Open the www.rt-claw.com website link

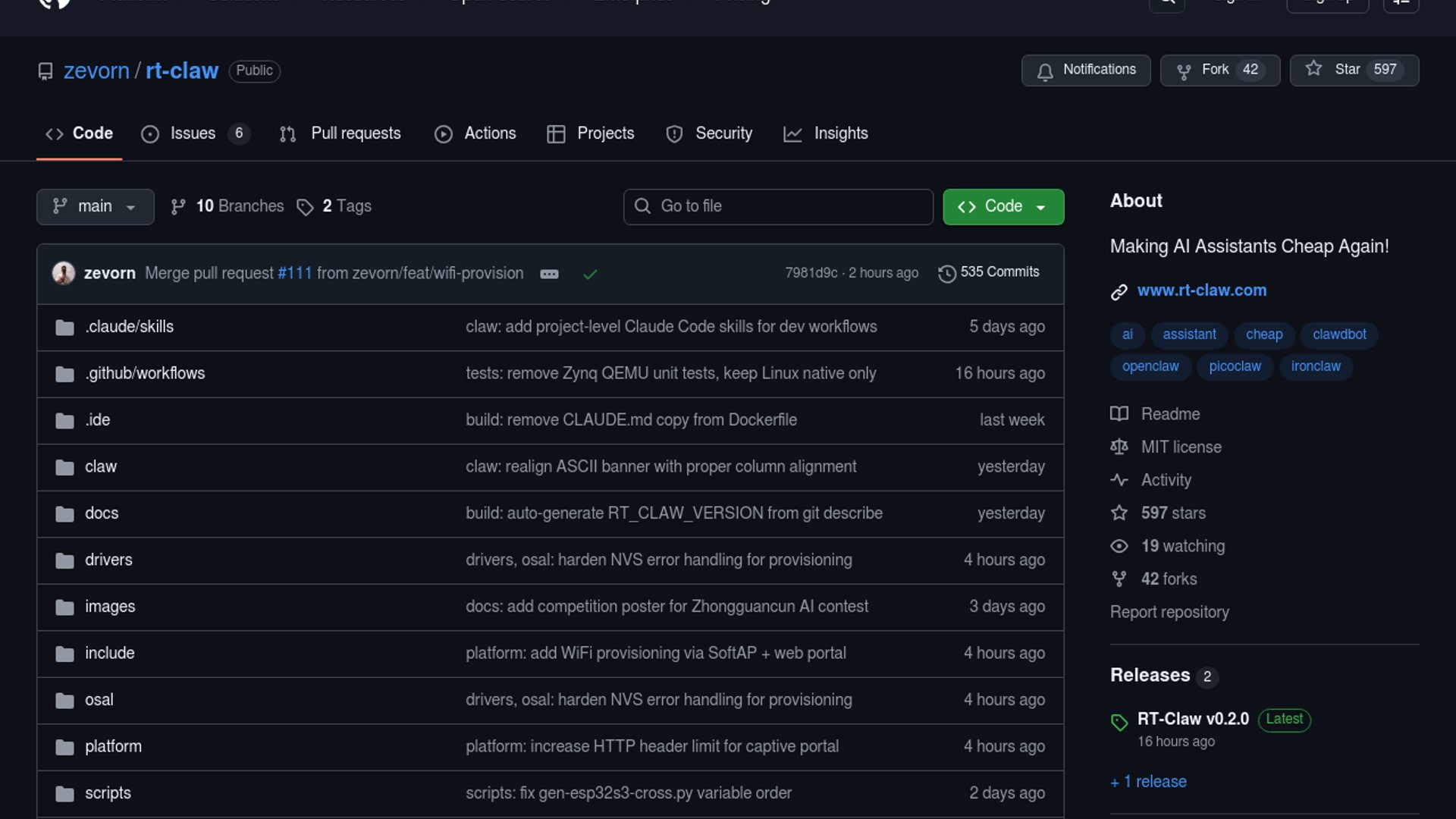point(1201,290)
